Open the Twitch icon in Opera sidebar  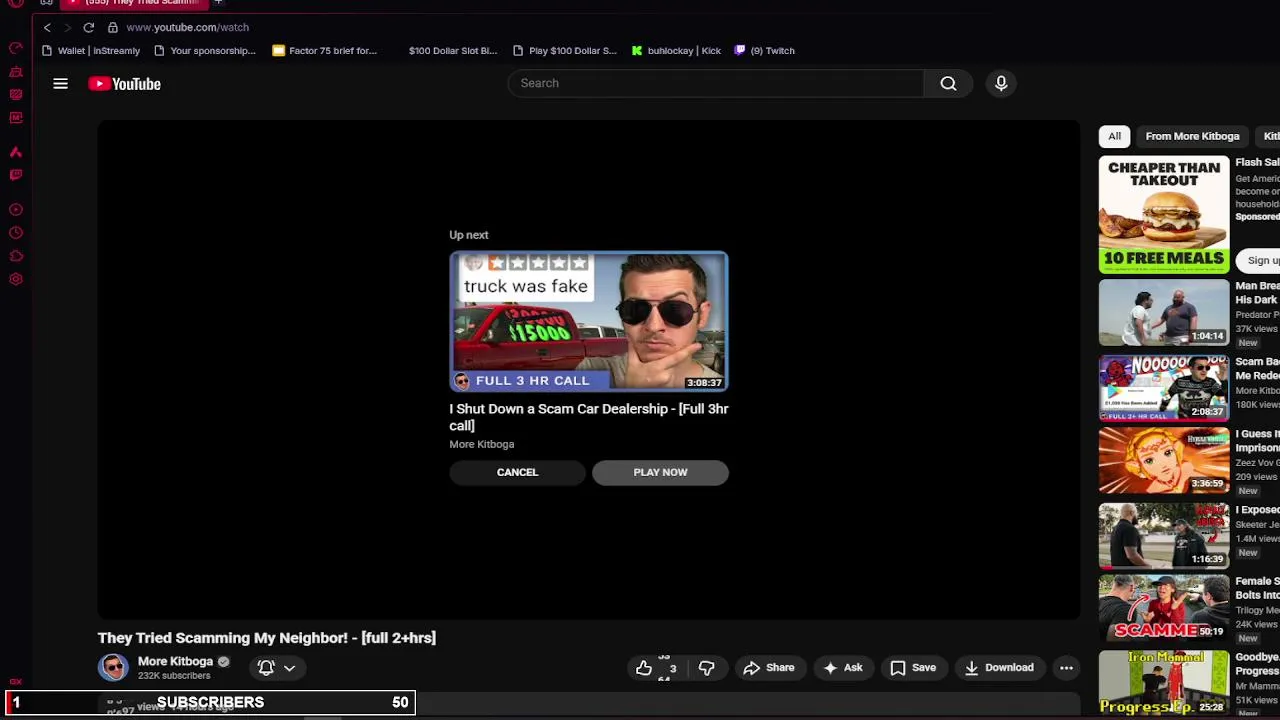(15, 175)
